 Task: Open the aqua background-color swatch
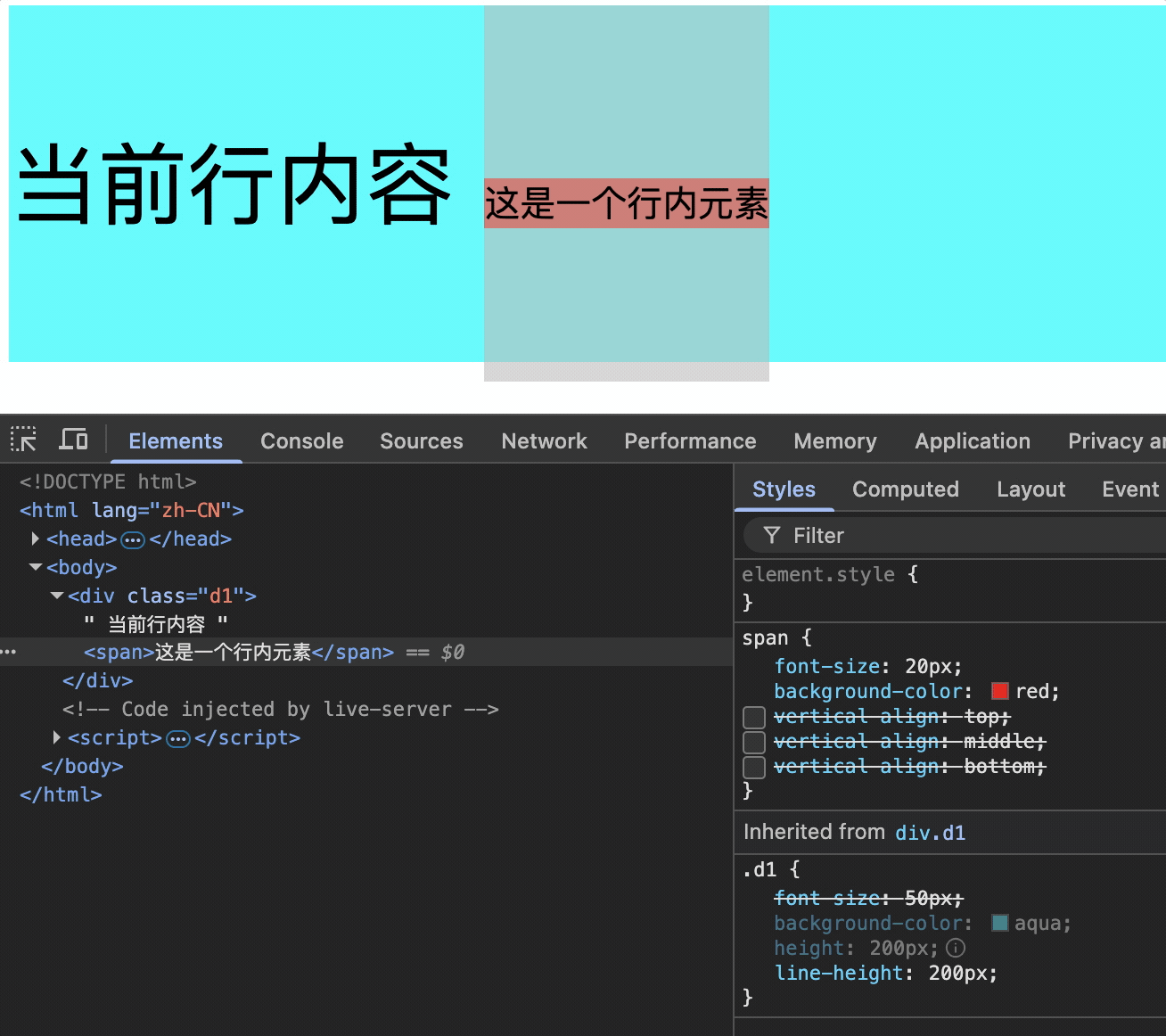pos(1000,923)
